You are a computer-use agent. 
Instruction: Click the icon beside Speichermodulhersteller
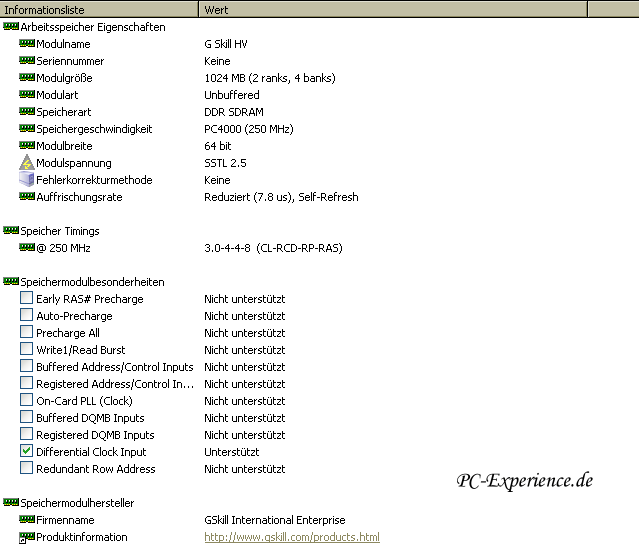click(x=11, y=502)
